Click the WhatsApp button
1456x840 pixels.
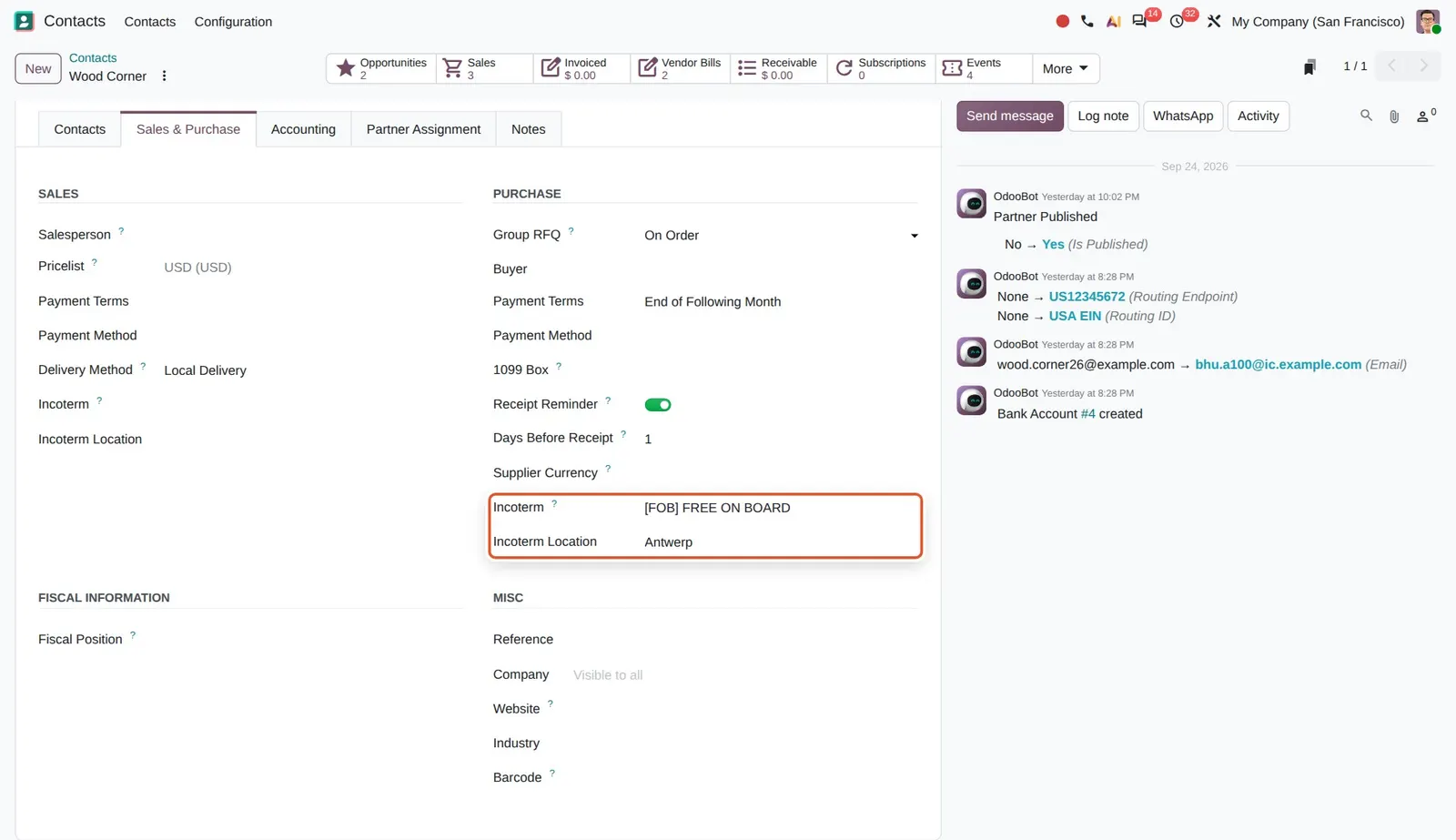(1182, 116)
